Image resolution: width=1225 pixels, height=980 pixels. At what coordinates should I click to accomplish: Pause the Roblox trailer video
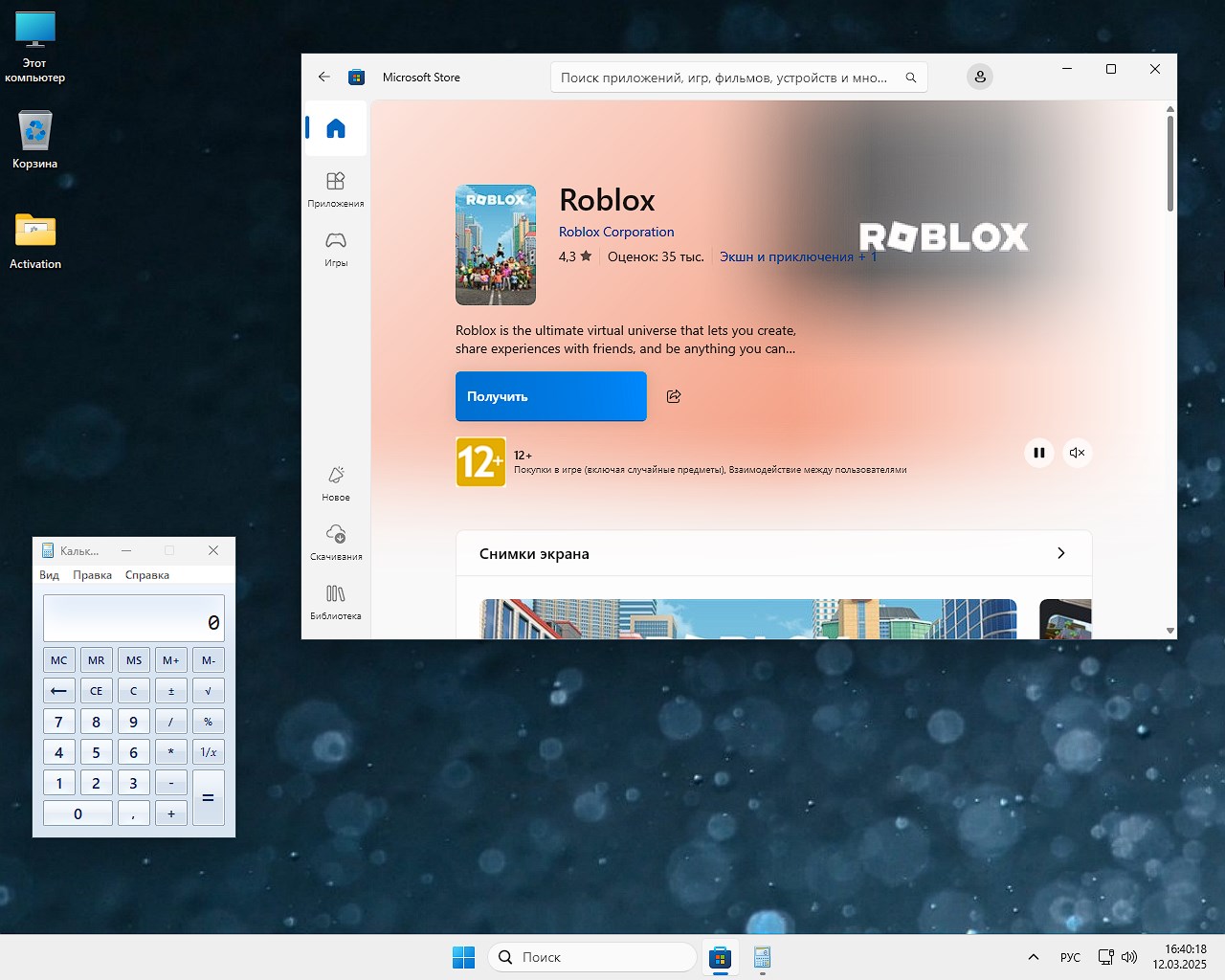[x=1039, y=453]
